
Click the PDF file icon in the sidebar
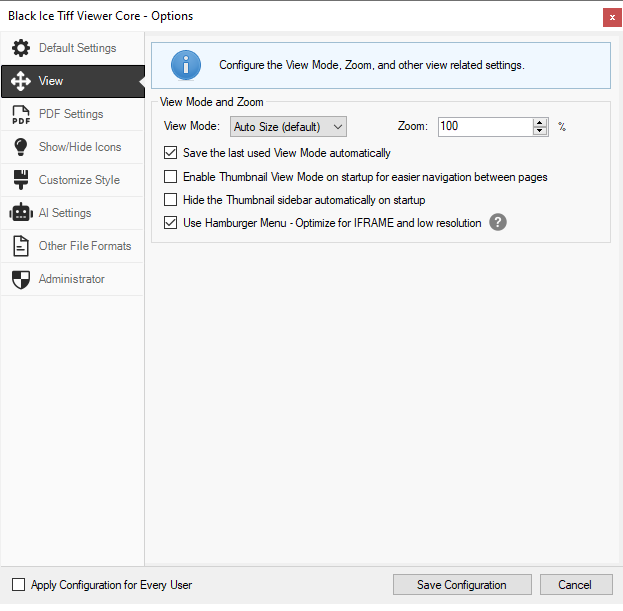pyautogui.click(x=21, y=114)
